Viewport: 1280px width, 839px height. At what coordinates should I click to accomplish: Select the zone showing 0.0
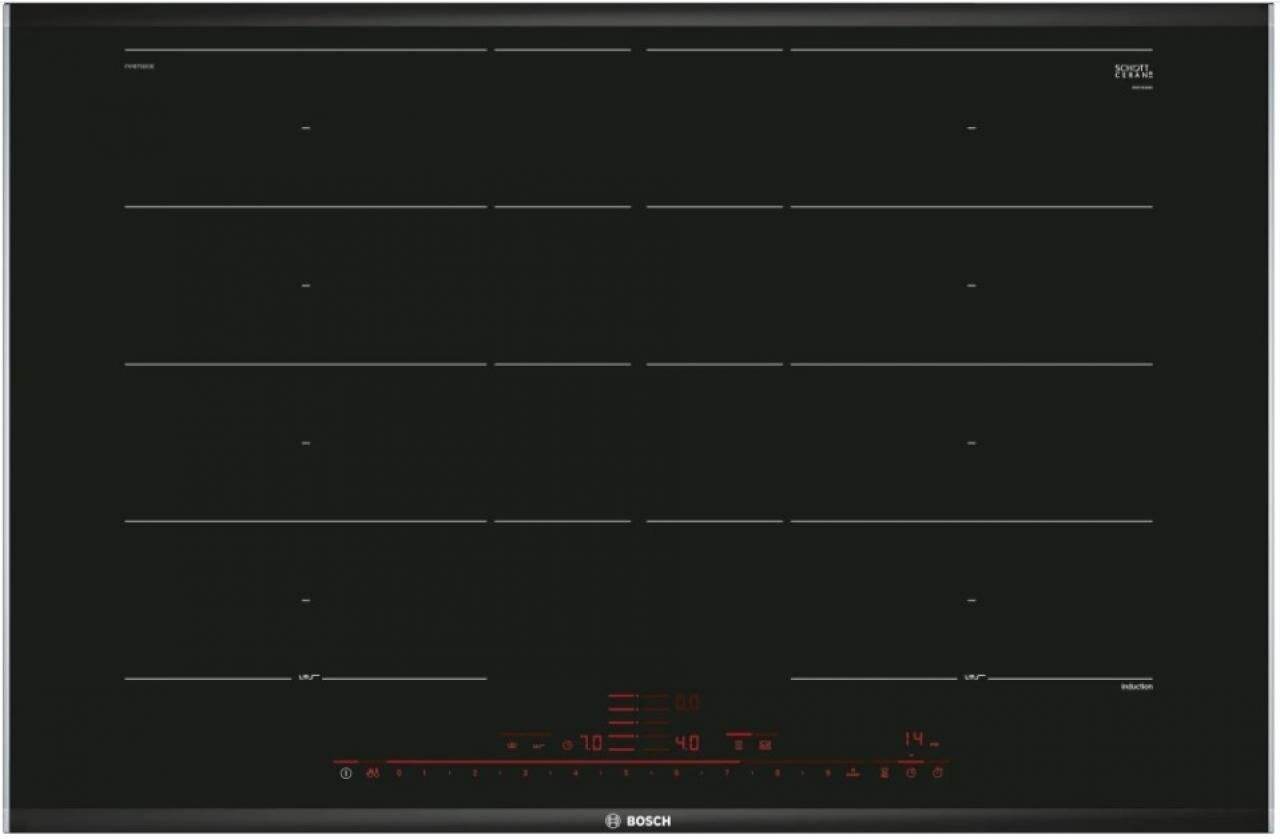pyautogui.click(x=687, y=702)
